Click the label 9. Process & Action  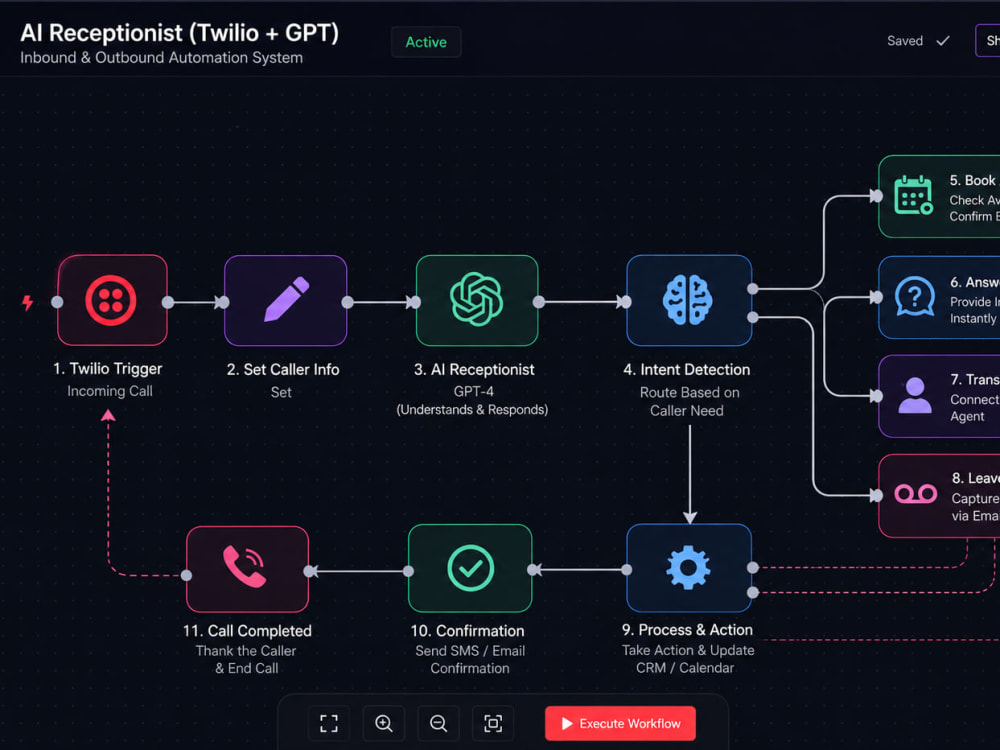(x=687, y=629)
